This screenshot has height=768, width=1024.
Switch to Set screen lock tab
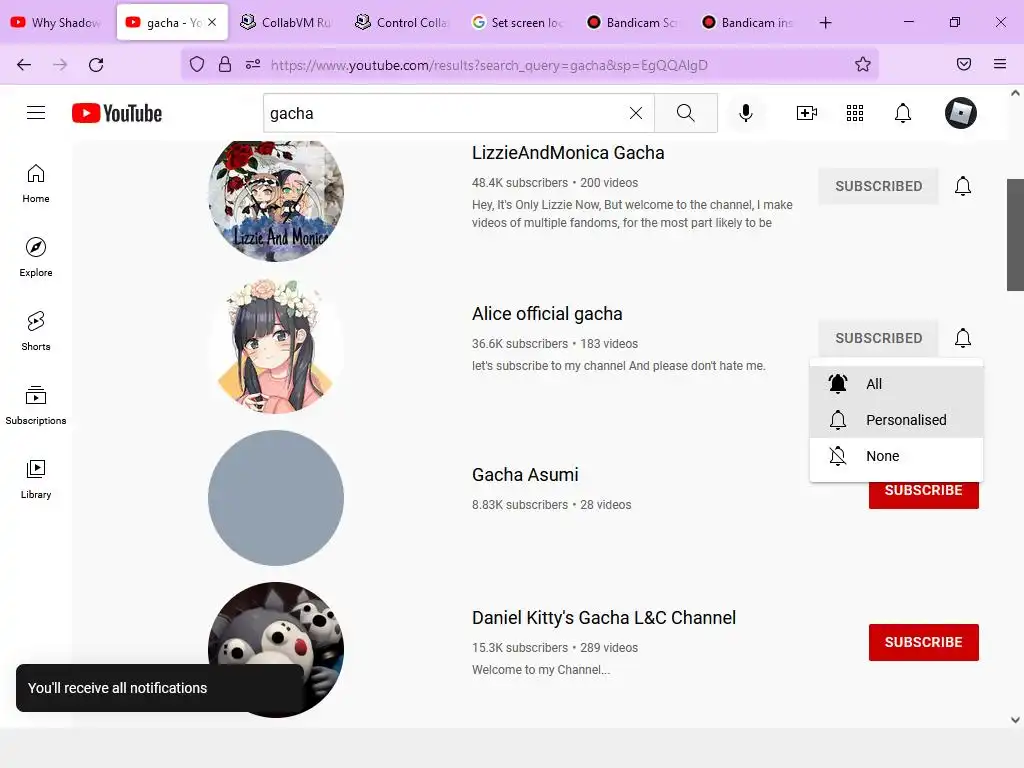(x=516, y=23)
